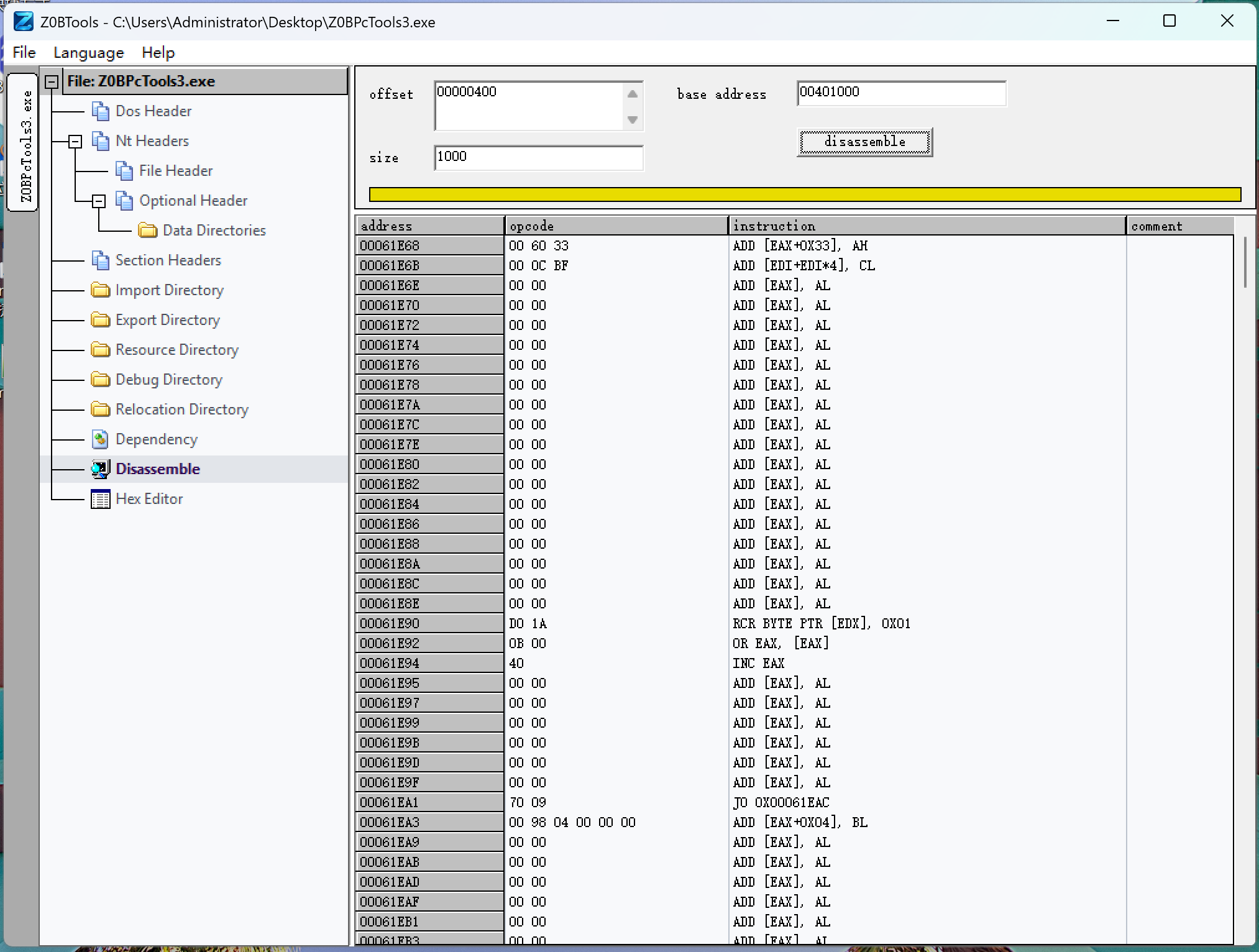Click the comment column header
This screenshot has width=1259, height=952.
tap(1179, 226)
